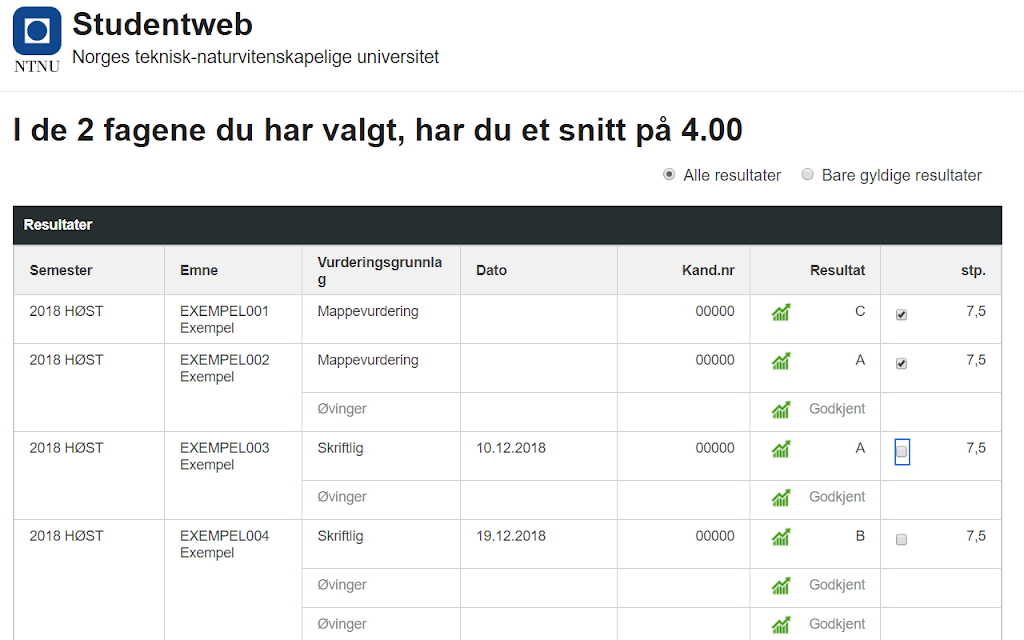Open grade statistics for EXEMPEL002 Mappevurdering
This screenshot has width=1024, height=640.
pos(781,361)
